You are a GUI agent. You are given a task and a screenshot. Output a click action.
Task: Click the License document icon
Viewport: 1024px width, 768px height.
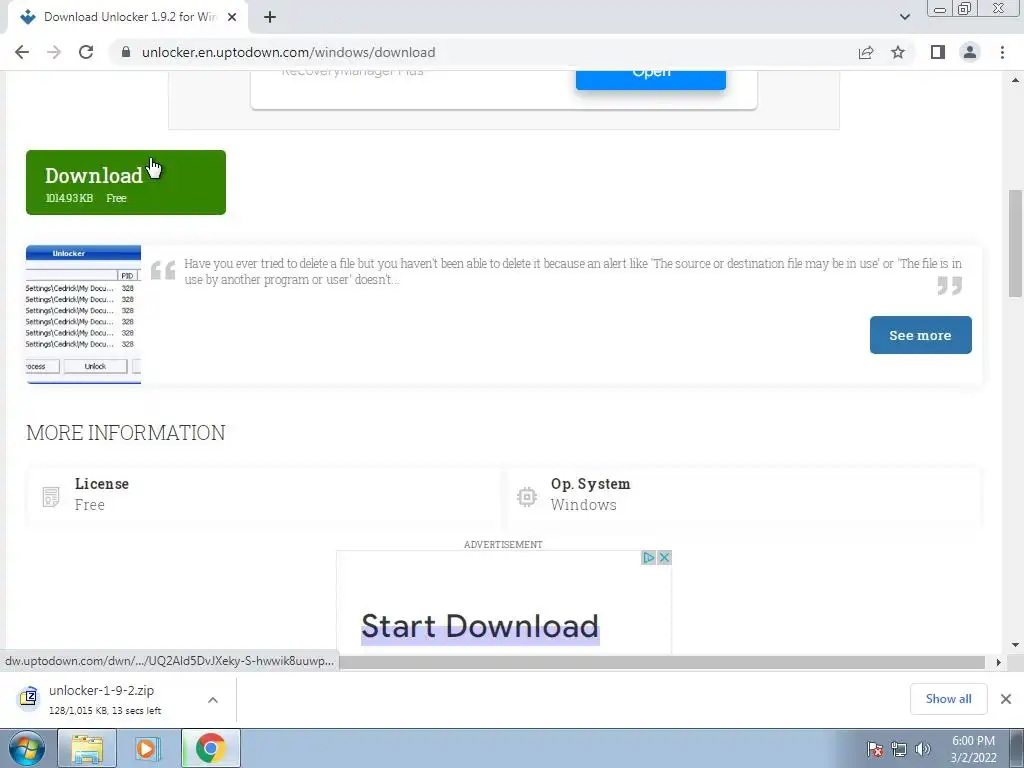pos(51,496)
